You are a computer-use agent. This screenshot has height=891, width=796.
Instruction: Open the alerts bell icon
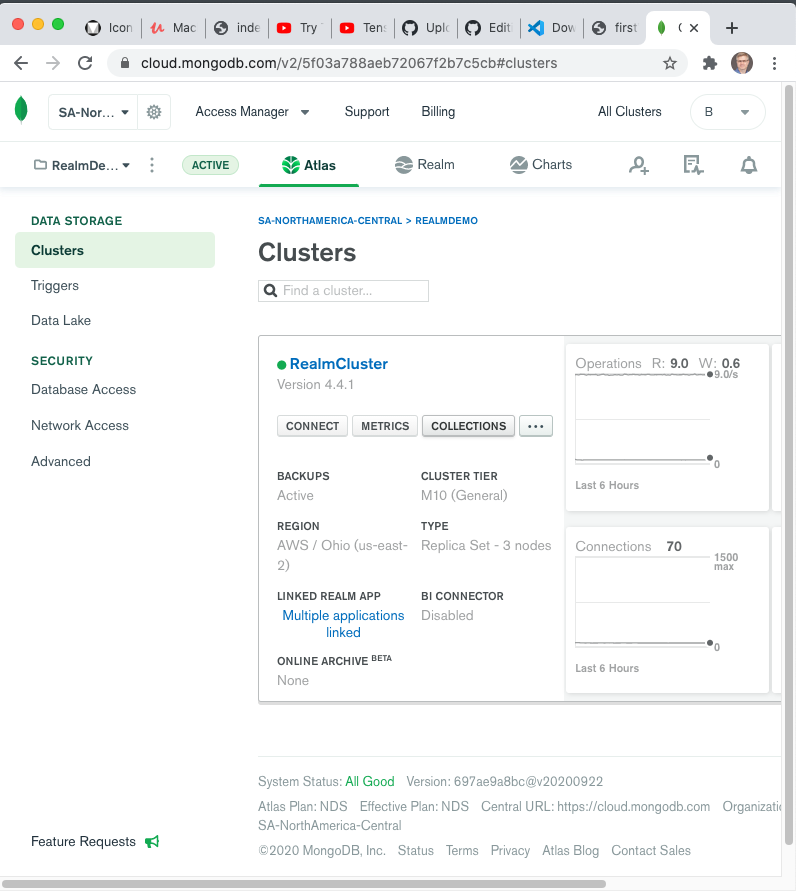749,165
